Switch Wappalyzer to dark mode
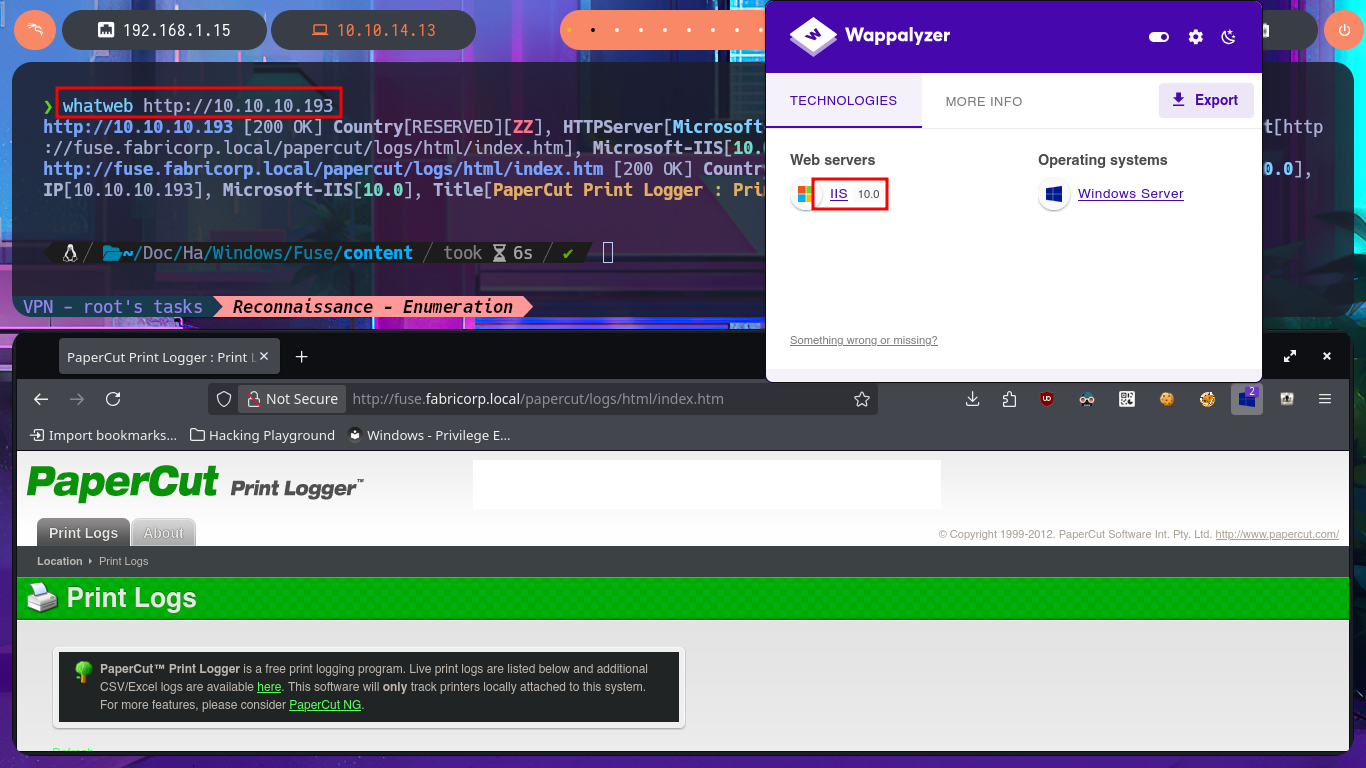 [x=1229, y=37]
